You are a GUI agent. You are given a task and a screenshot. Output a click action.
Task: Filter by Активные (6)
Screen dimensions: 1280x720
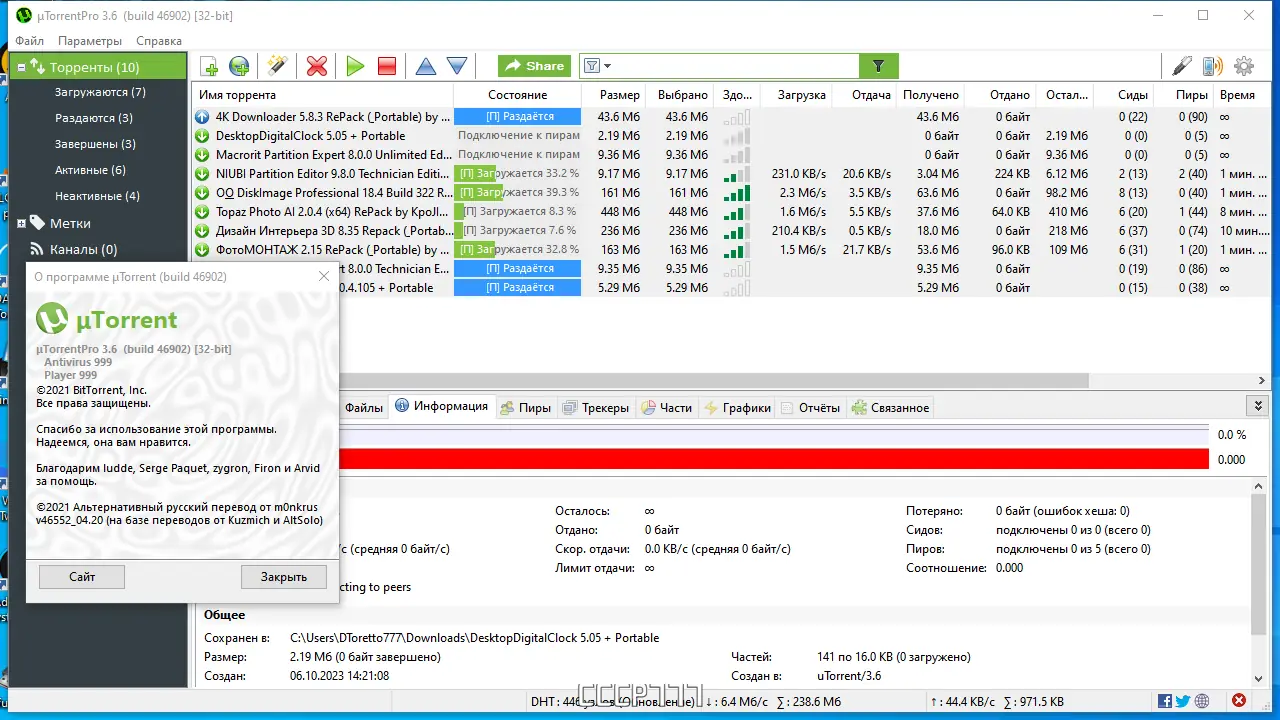(90, 170)
